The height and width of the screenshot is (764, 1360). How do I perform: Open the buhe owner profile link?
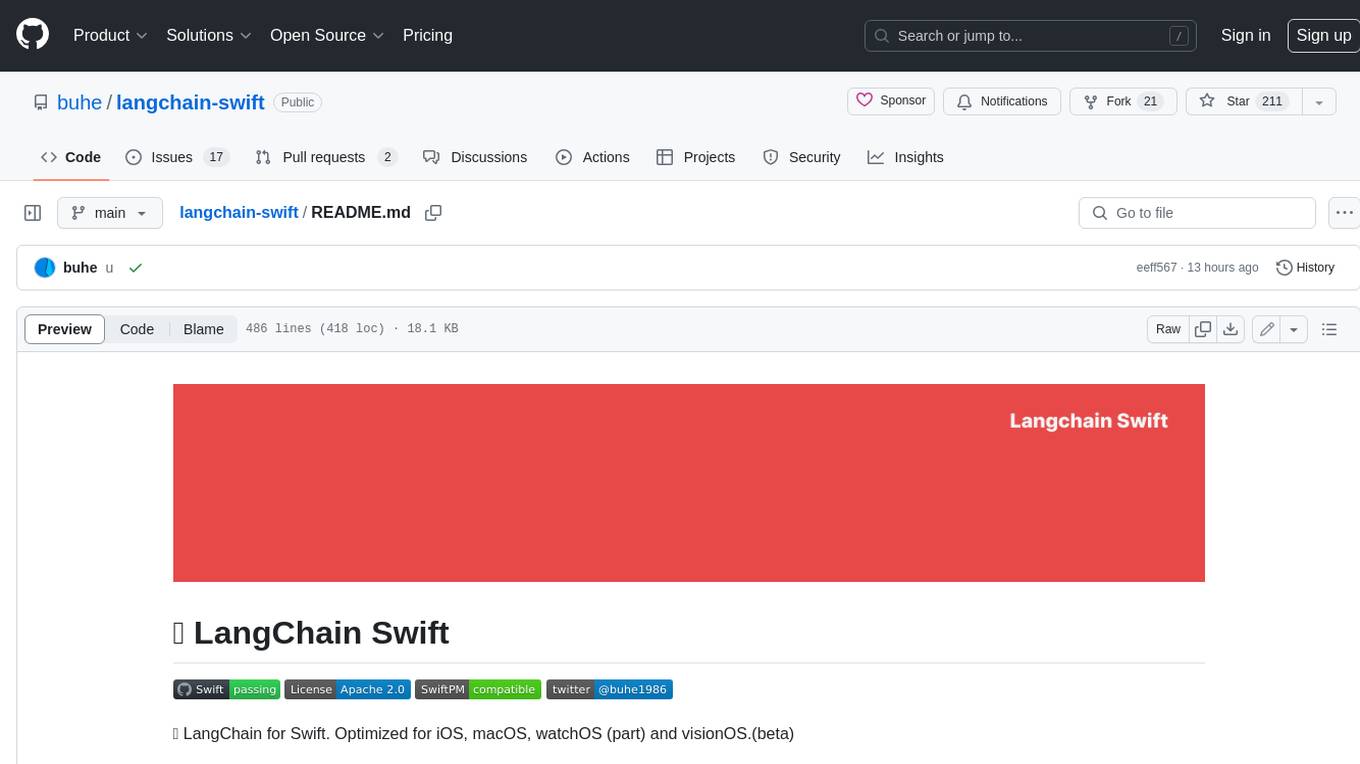click(x=79, y=102)
